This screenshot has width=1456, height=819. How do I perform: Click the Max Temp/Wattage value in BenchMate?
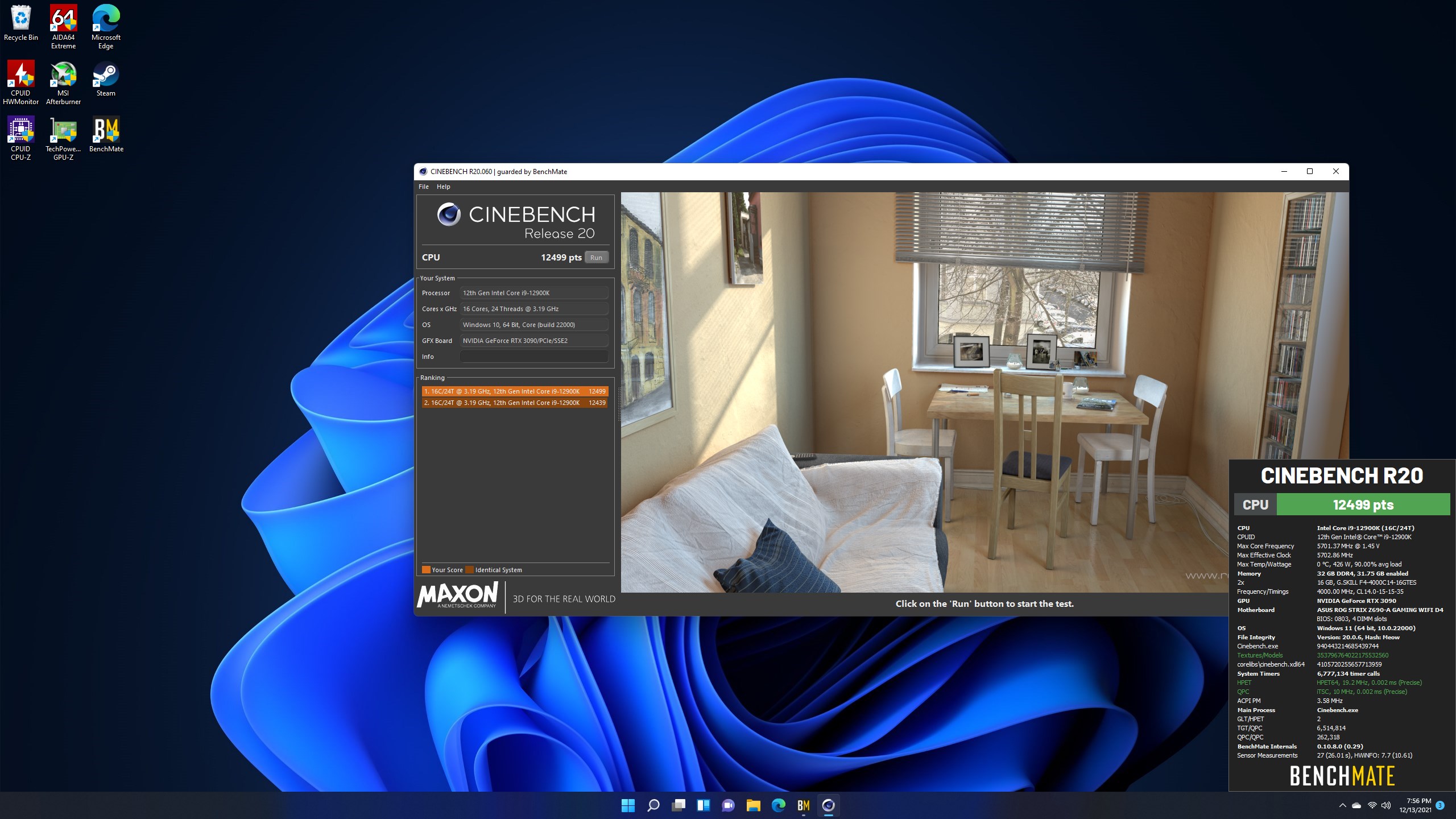[1359, 564]
